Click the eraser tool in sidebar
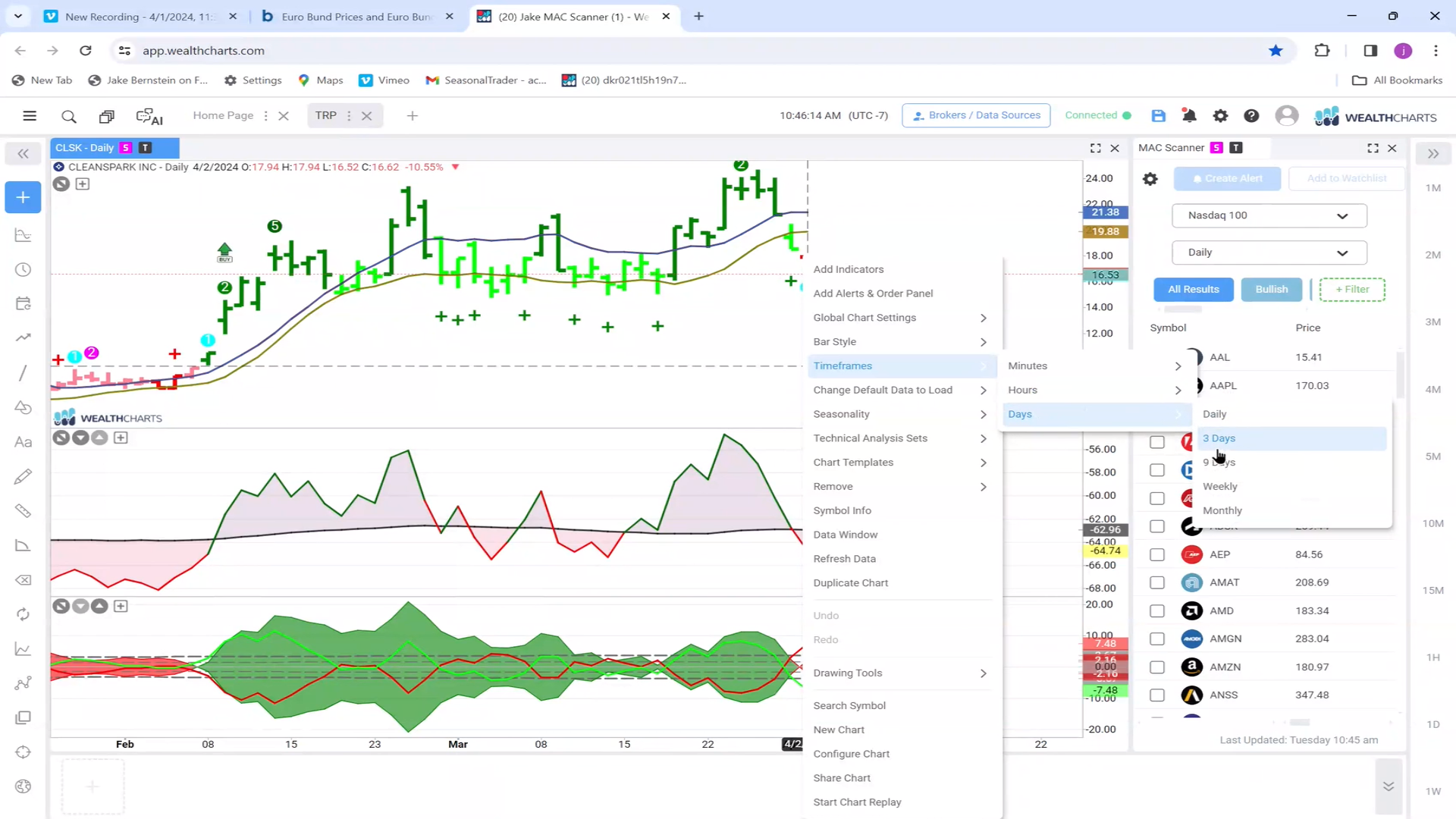 [23, 580]
